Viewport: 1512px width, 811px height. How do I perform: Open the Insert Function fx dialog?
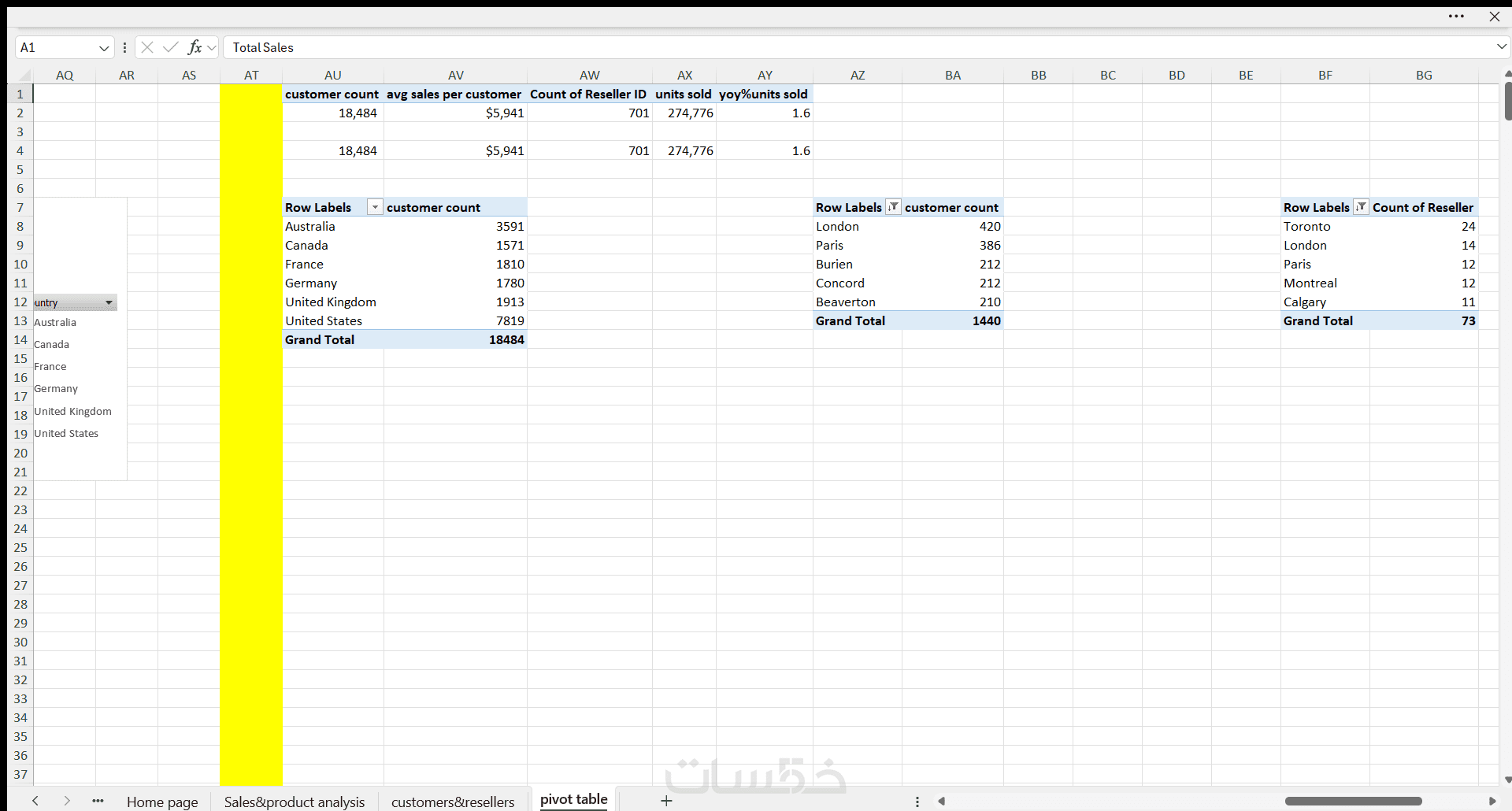coord(195,47)
